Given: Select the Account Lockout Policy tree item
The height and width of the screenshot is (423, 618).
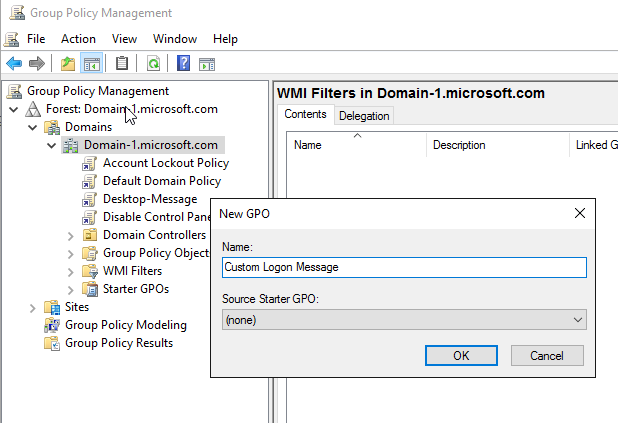Looking at the screenshot, I should pos(166,163).
